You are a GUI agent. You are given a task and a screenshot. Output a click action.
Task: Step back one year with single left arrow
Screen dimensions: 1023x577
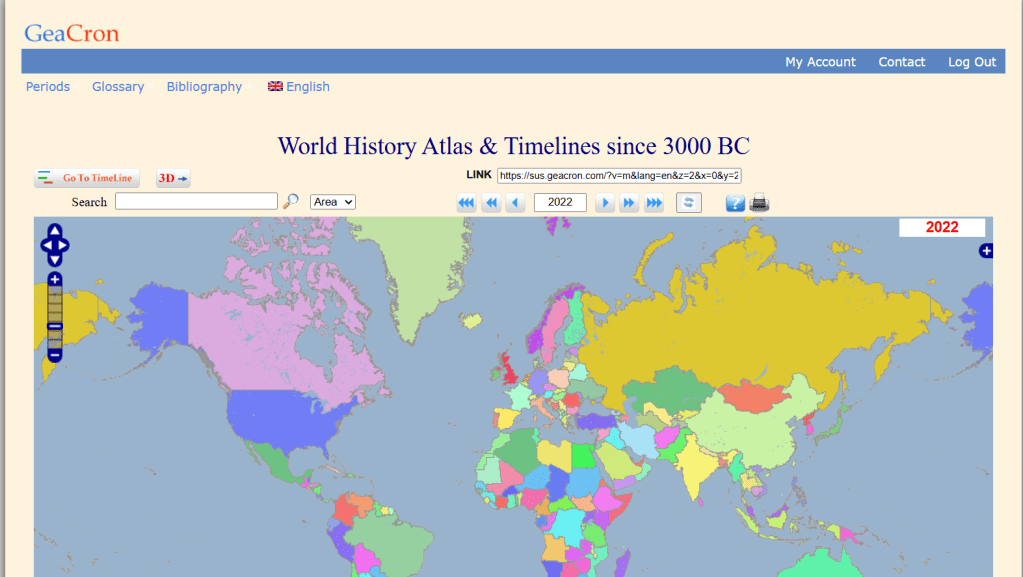516,203
